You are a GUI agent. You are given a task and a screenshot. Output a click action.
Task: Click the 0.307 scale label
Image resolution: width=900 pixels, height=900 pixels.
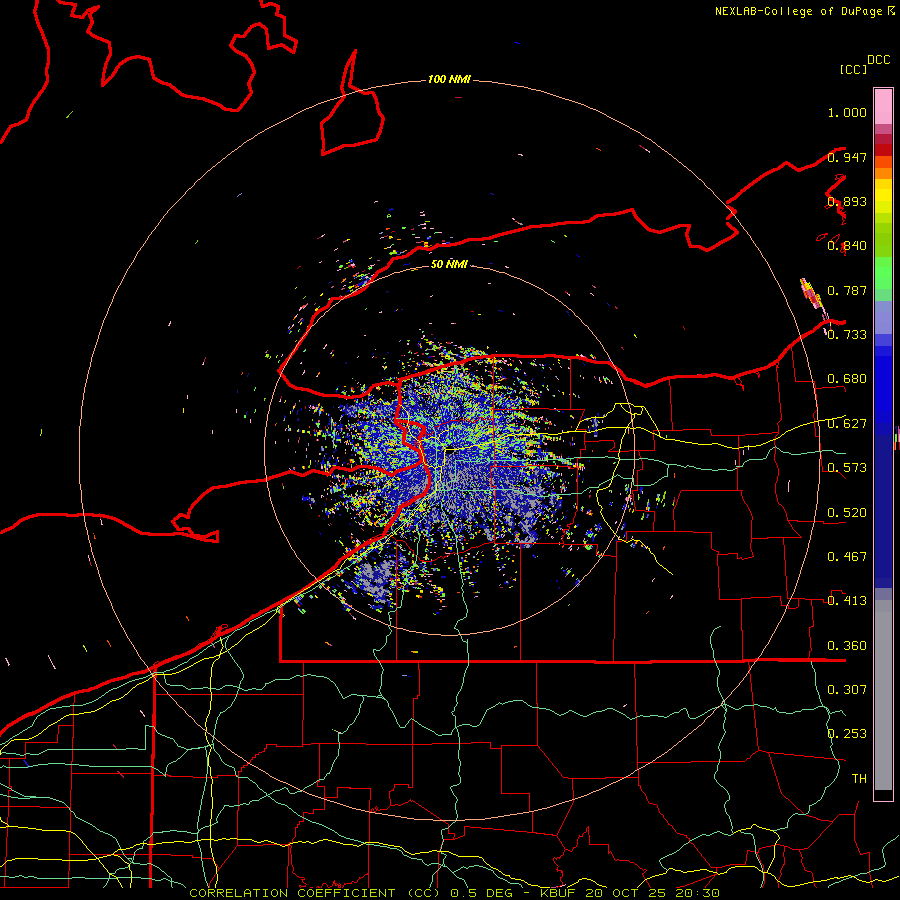pyautogui.click(x=847, y=690)
